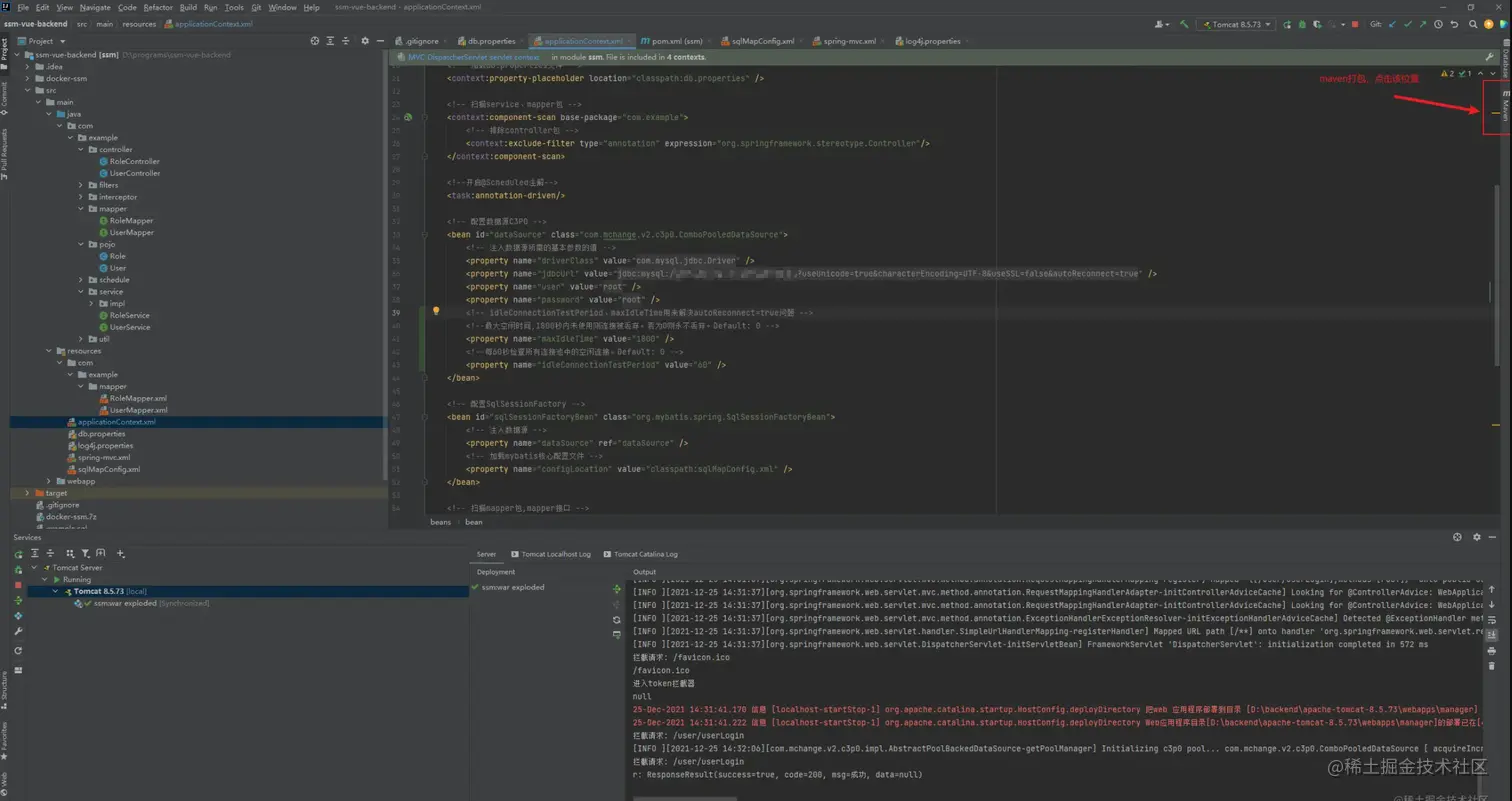The image size is (1512, 801).
Task: Open the Tomcat Catalina Log tab
Action: point(645,554)
